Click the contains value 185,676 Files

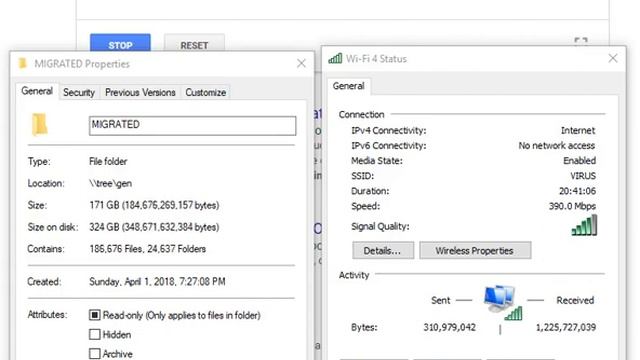(x=147, y=249)
